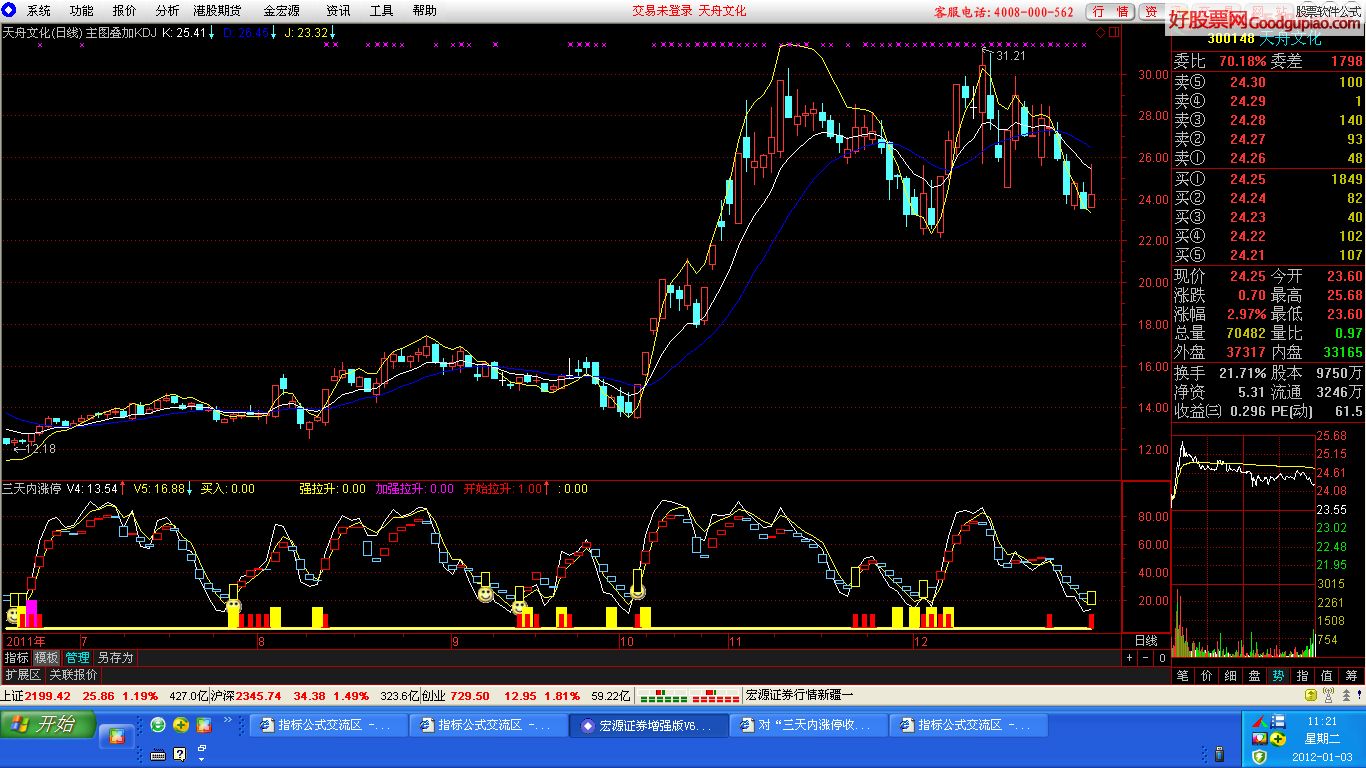
Task: Open the 分析 menu
Action: [168, 11]
